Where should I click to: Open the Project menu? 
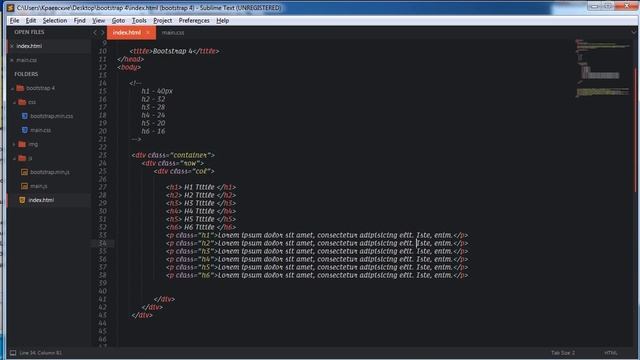[162, 20]
